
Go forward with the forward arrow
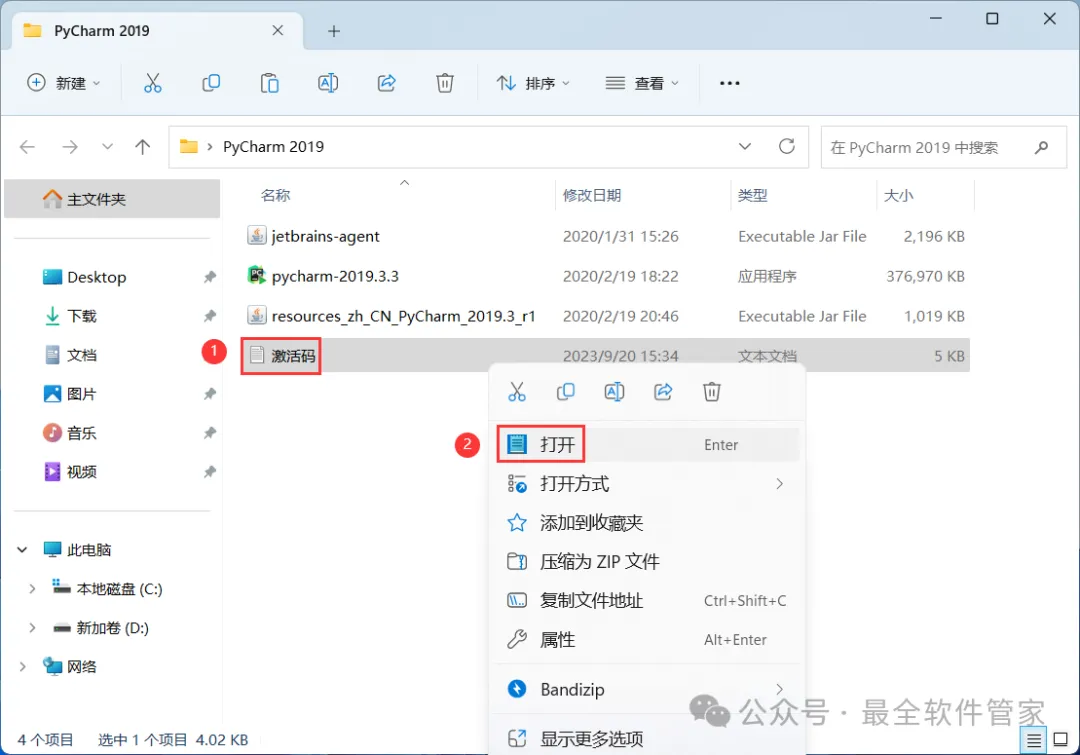pos(70,147)
